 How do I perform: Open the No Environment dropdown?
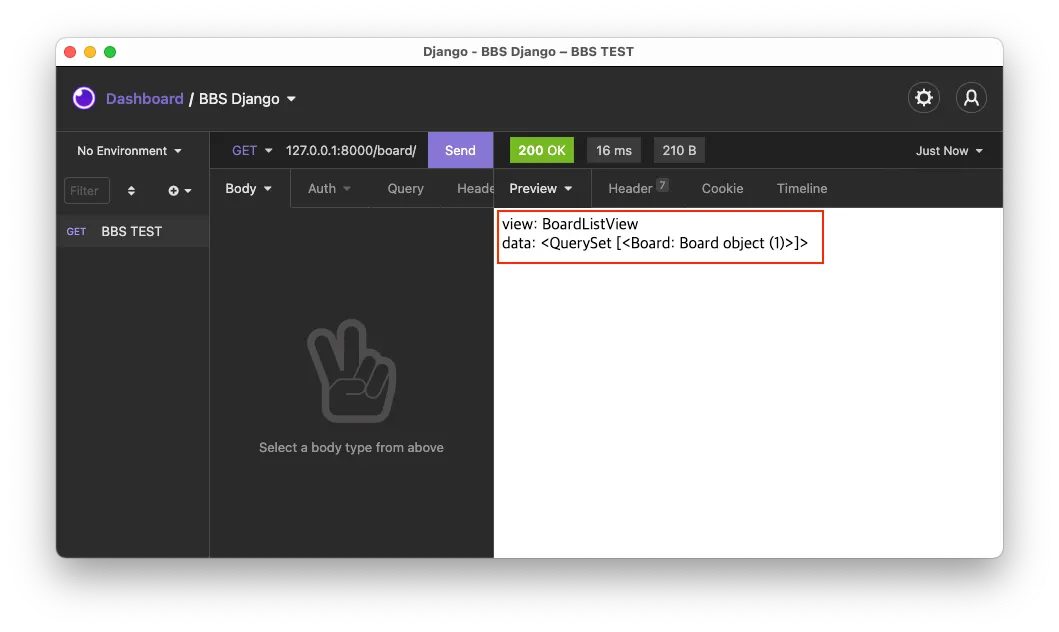point(129,151)
